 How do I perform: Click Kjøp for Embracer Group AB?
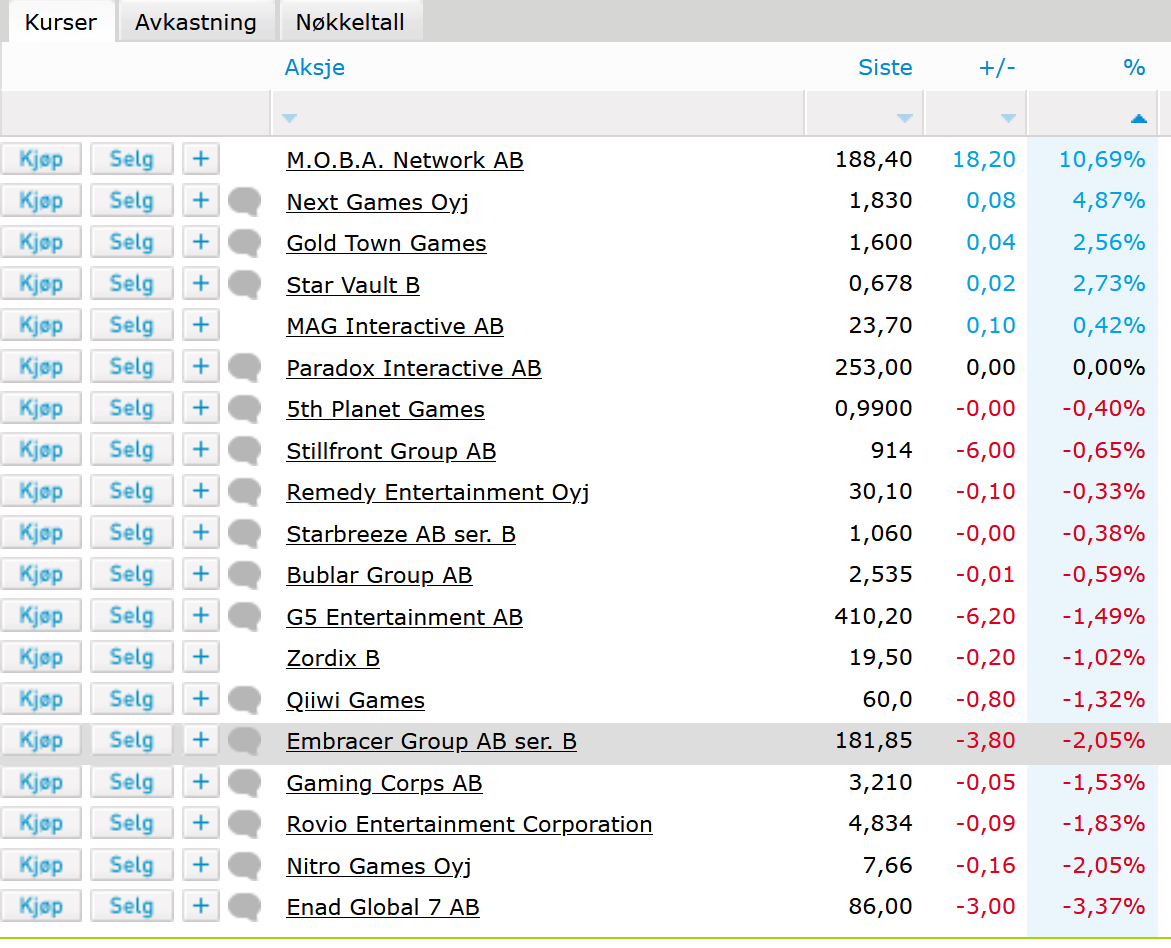41,740
